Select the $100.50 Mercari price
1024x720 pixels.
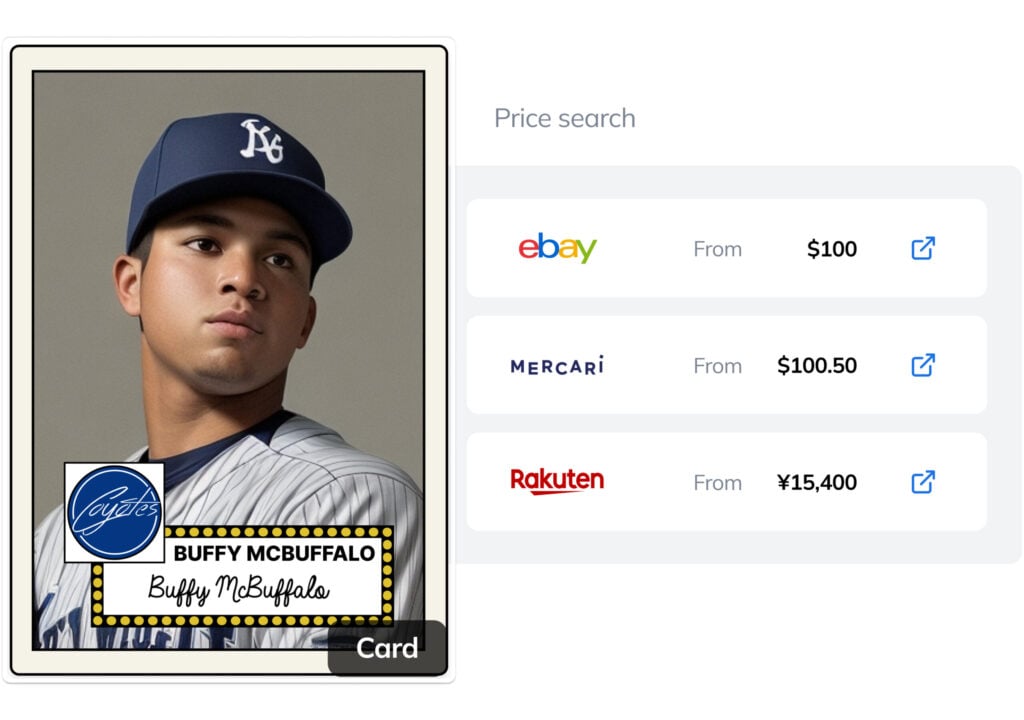[x=817, y=366]
